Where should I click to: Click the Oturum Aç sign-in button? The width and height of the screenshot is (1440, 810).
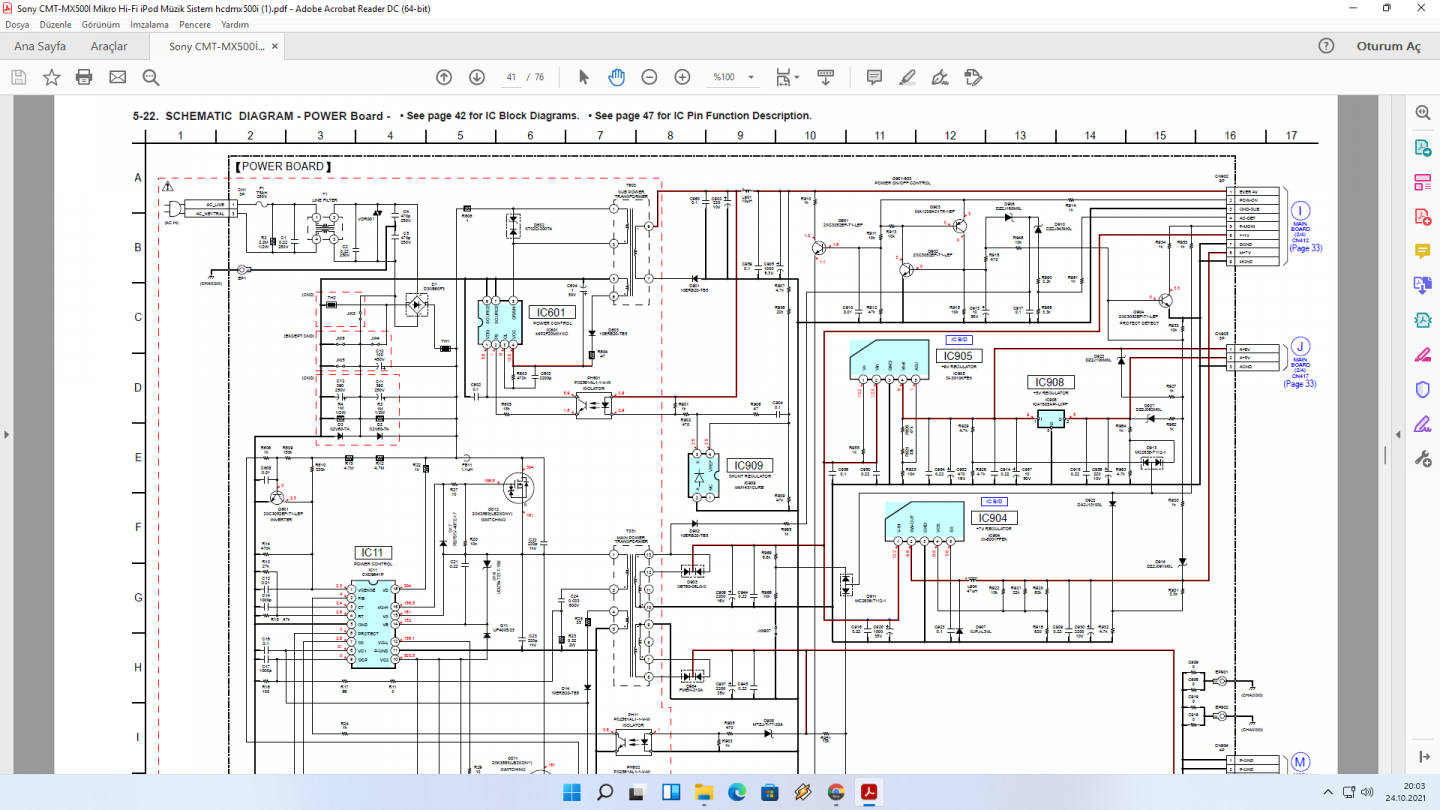(1388, 47)
